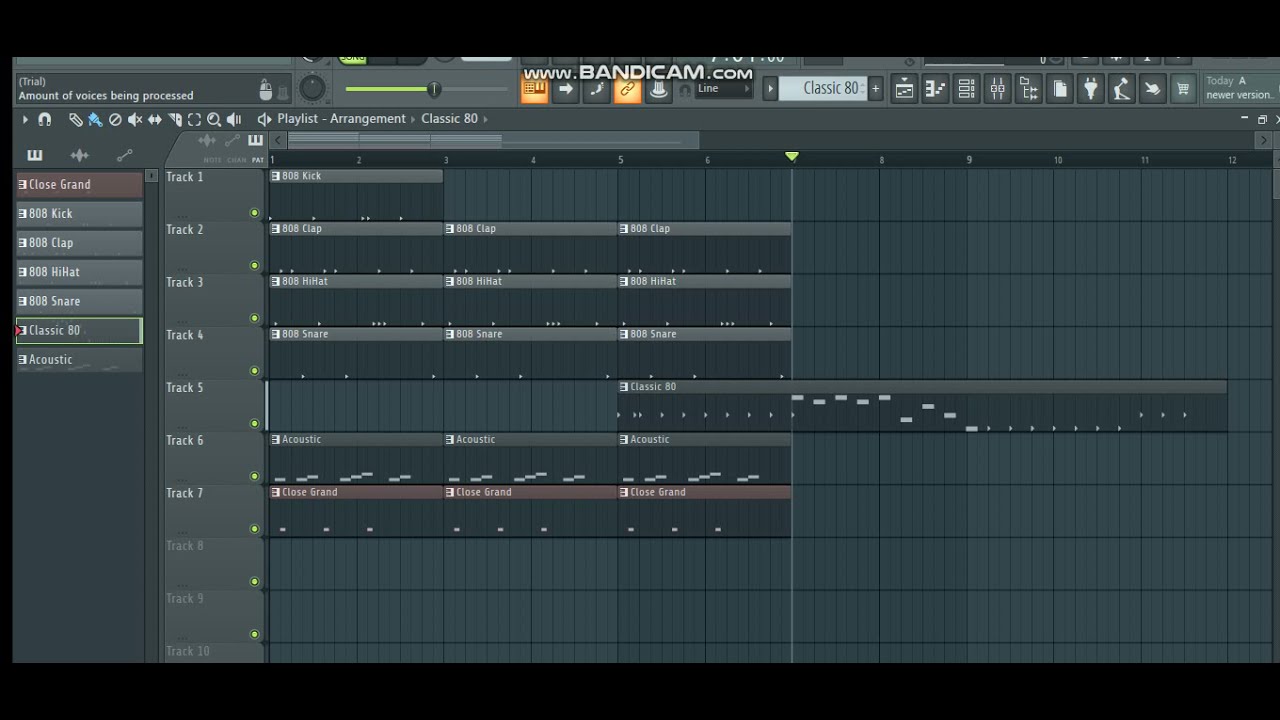Click the playhead marker on timeline

click(x=792, y=157)
